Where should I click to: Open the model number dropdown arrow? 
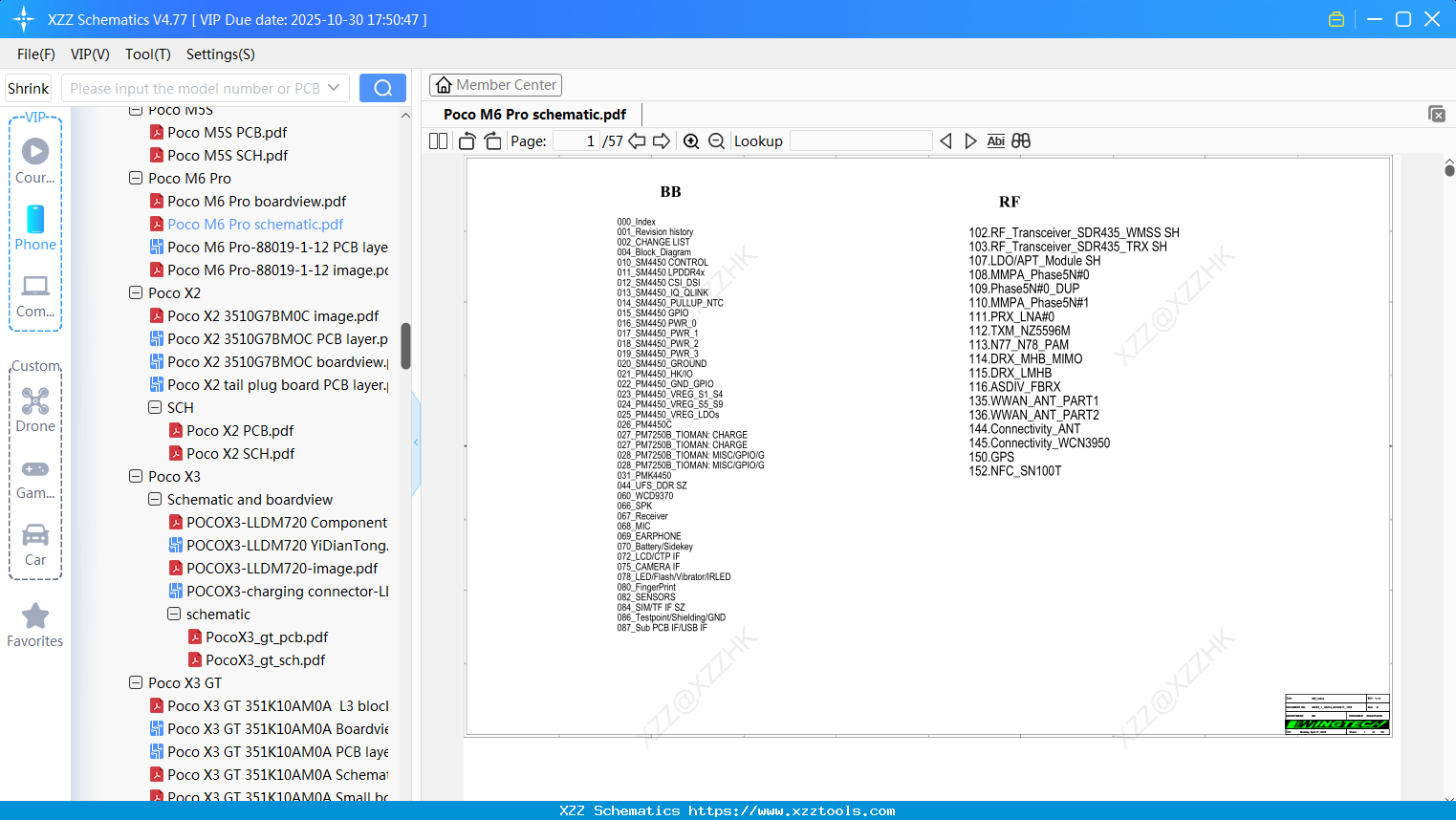(334, 88)
